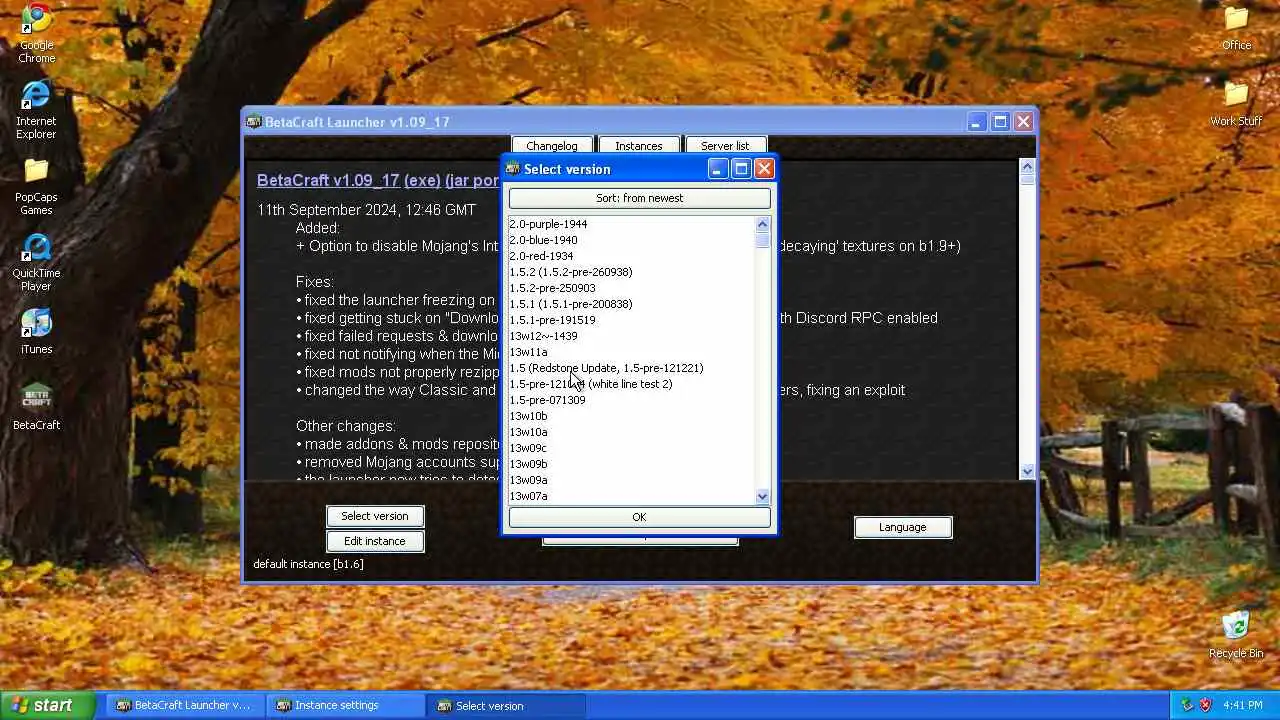Click version list scrollbar down arrow
Screen dimensions: 1280x720
tap(763, 496)
